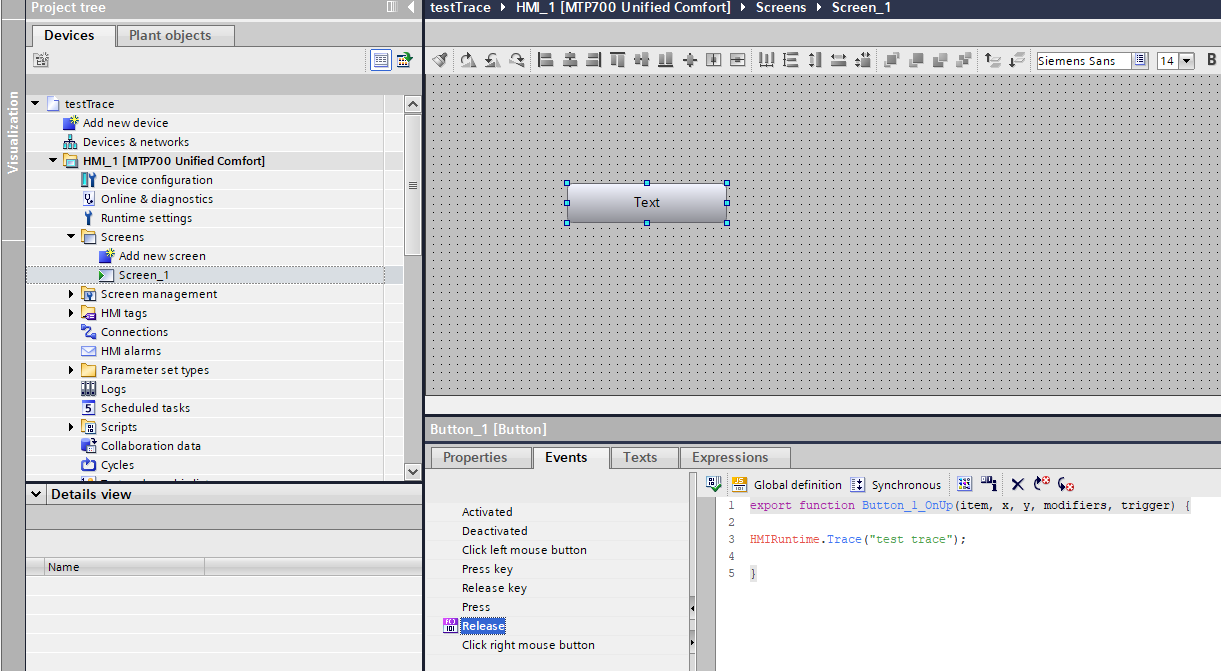Click the JS Global definition icon

(x=740, y=484)
